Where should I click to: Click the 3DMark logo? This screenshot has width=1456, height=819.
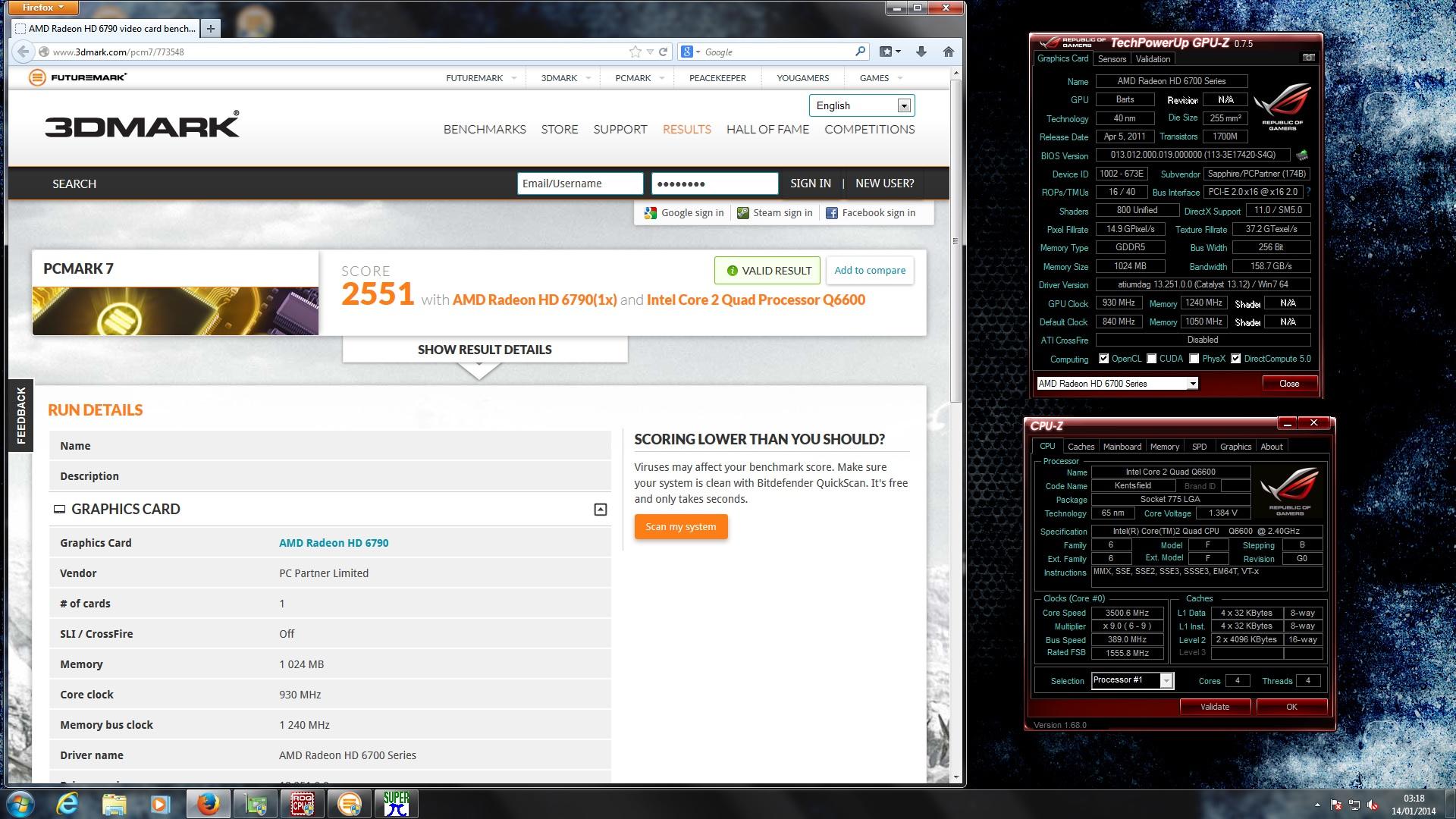(x=142, y=124)
